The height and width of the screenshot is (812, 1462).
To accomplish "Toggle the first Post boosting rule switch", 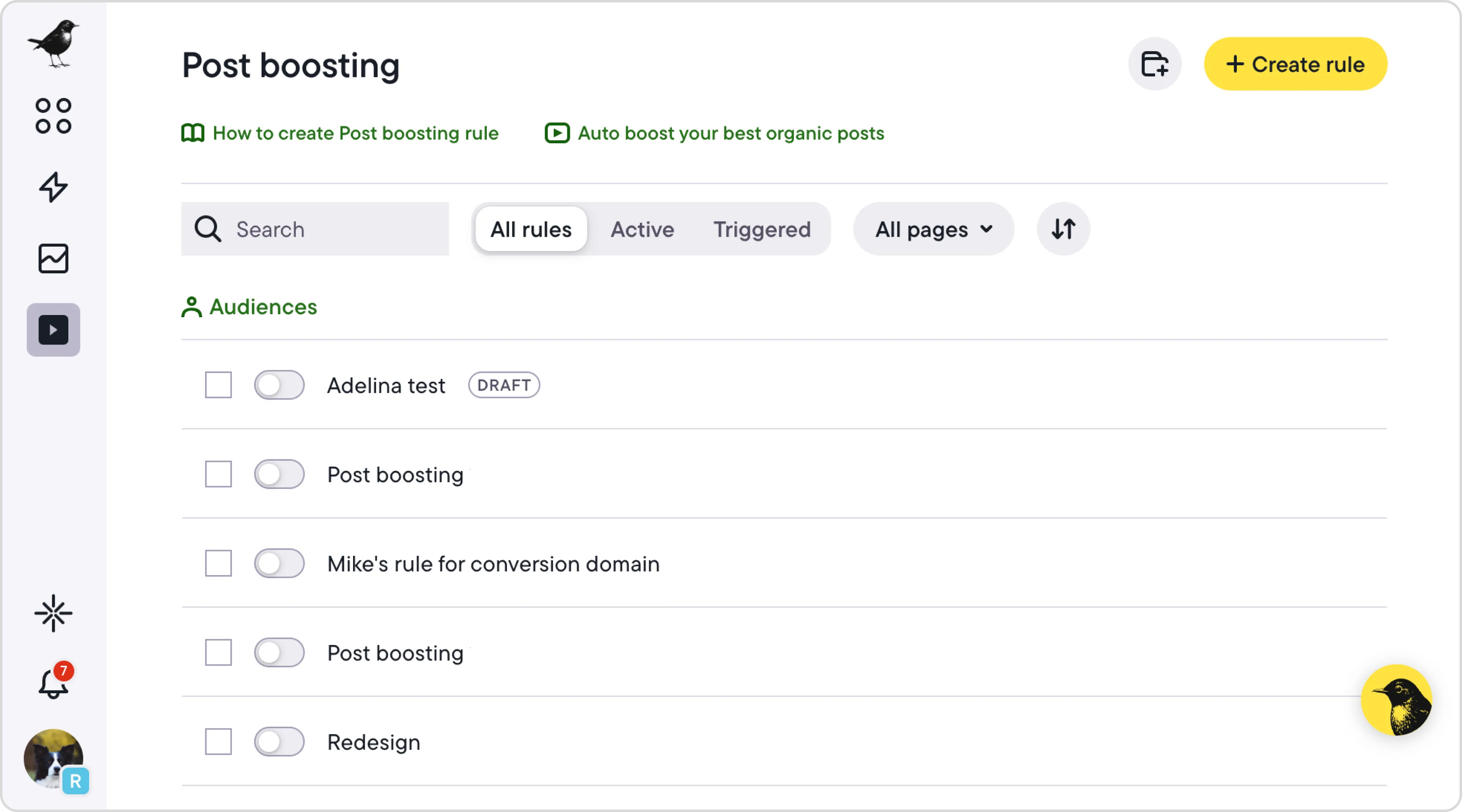I will tap(279, 474).
